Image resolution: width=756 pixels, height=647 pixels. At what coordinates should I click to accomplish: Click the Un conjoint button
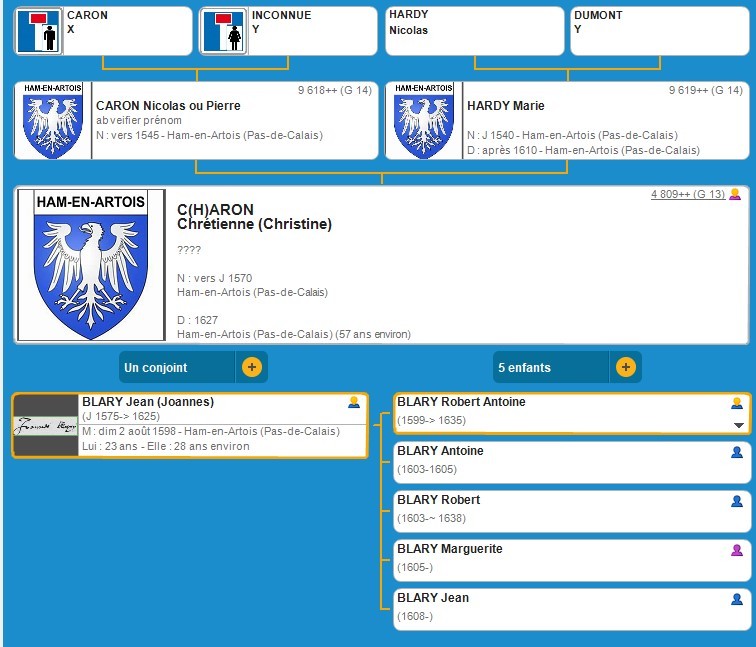click(x=177, y=367)
